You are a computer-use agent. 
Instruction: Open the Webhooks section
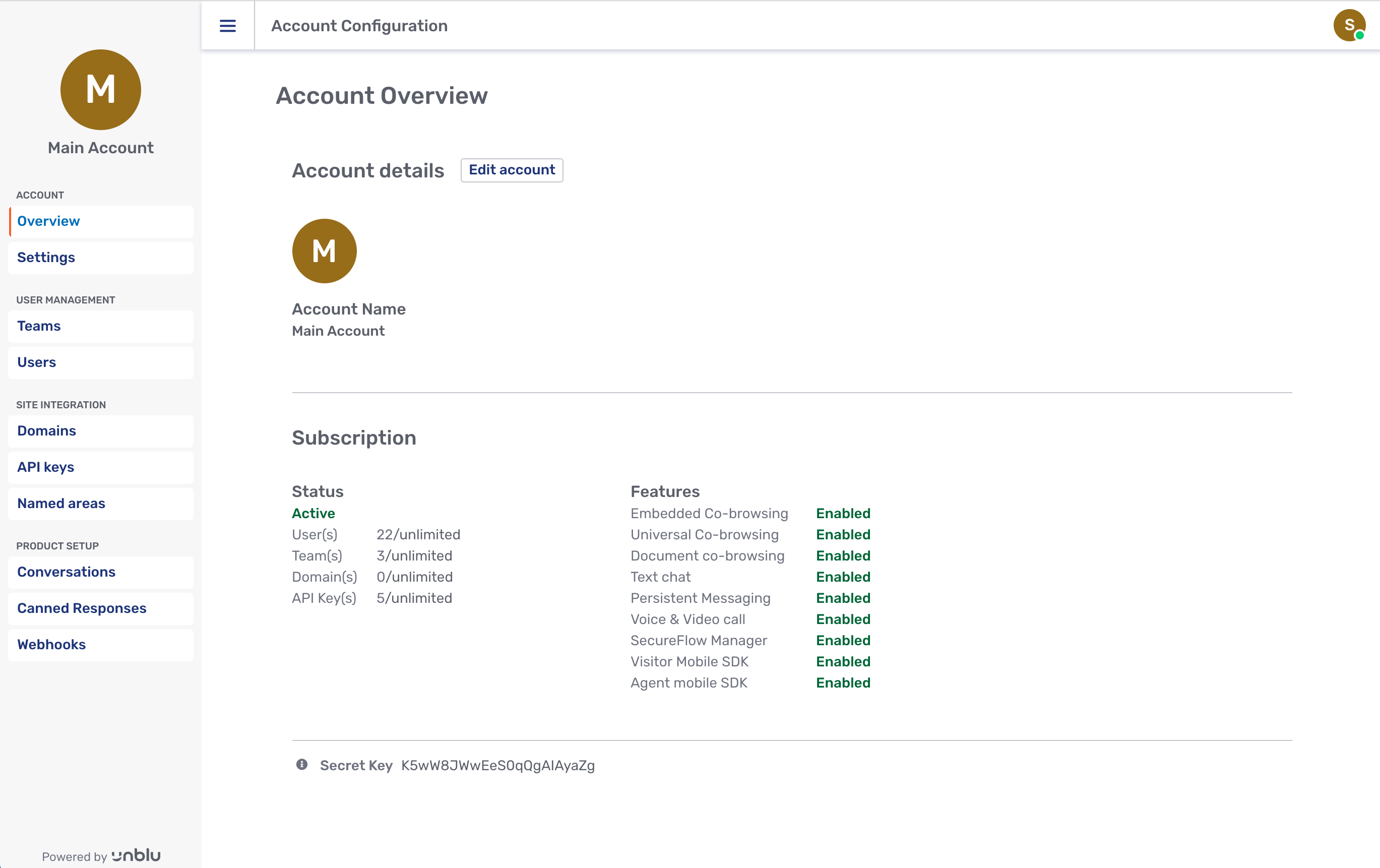pos(51,644)
